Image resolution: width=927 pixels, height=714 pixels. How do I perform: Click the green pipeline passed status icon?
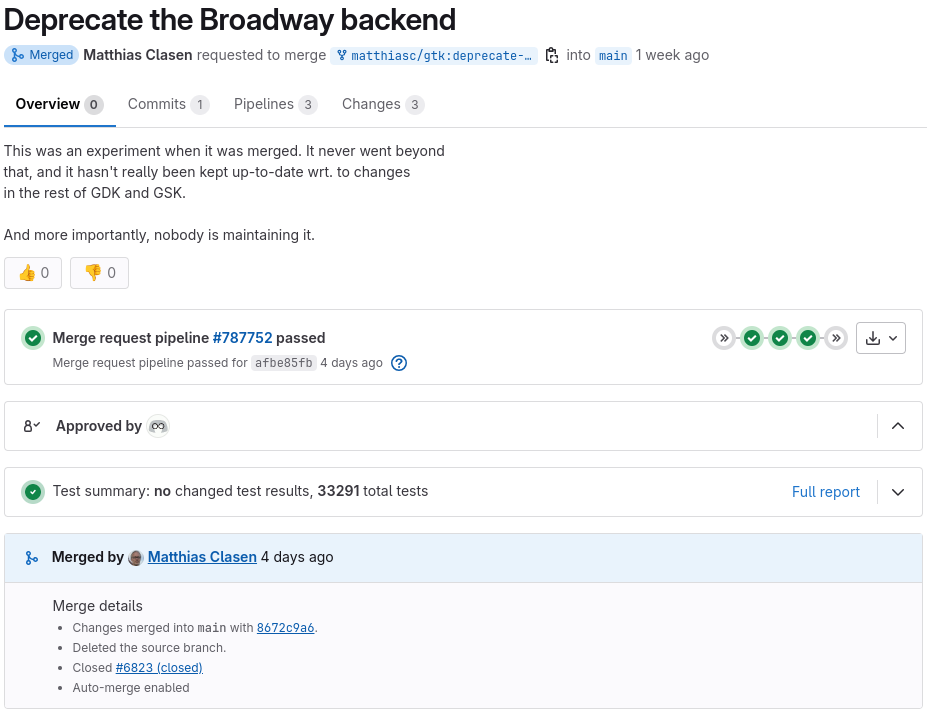tap(33, 338)
